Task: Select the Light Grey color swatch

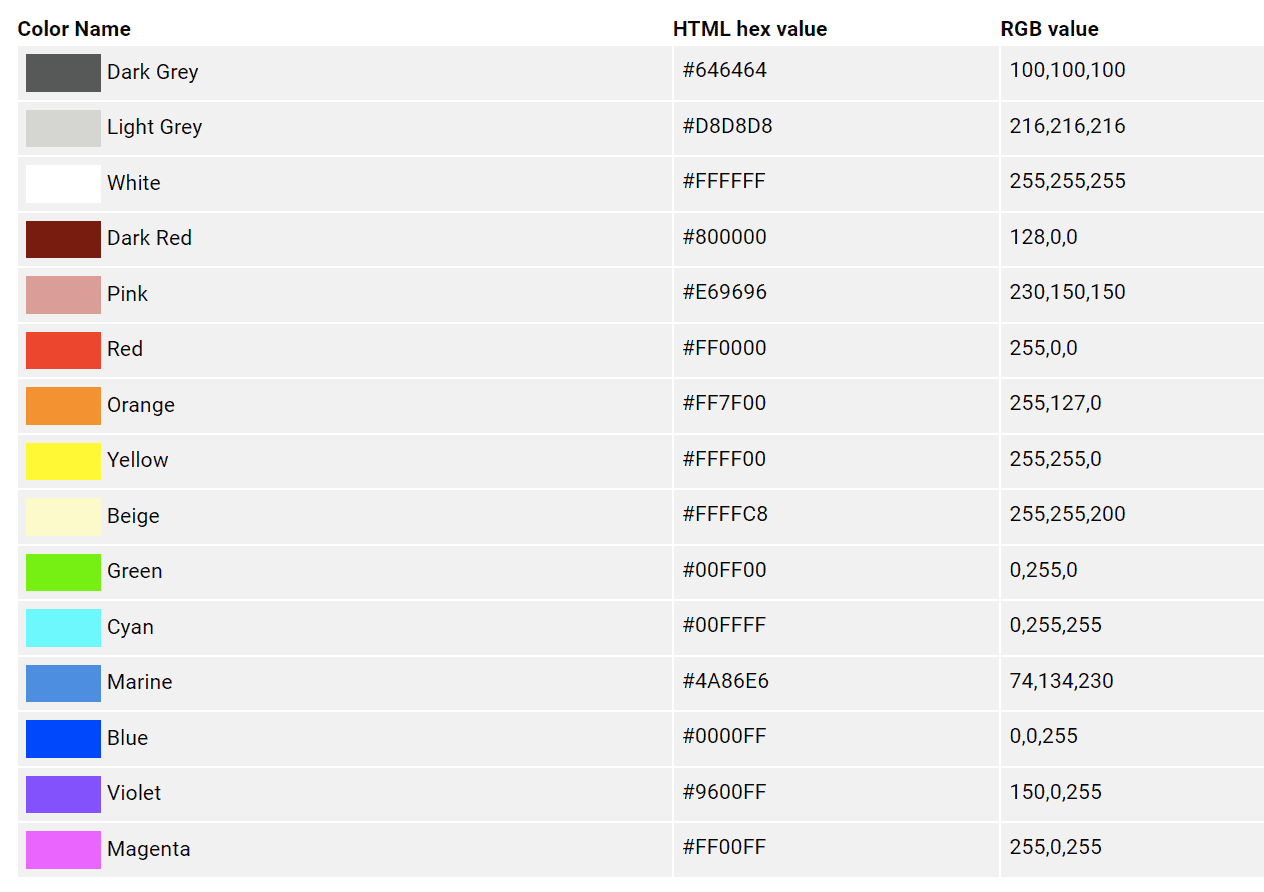Action: click(63, 128)
